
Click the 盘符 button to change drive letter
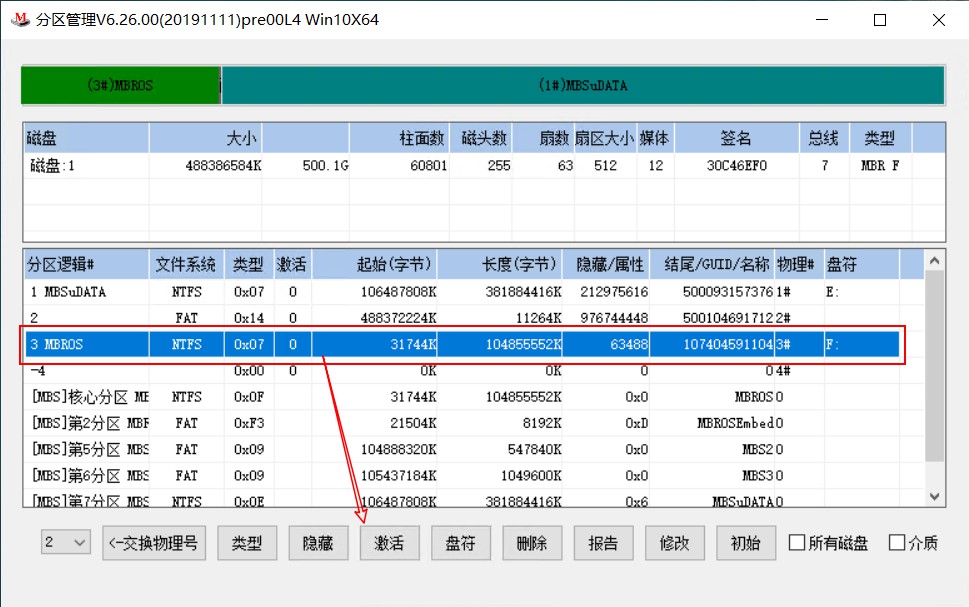coord(460,543)
